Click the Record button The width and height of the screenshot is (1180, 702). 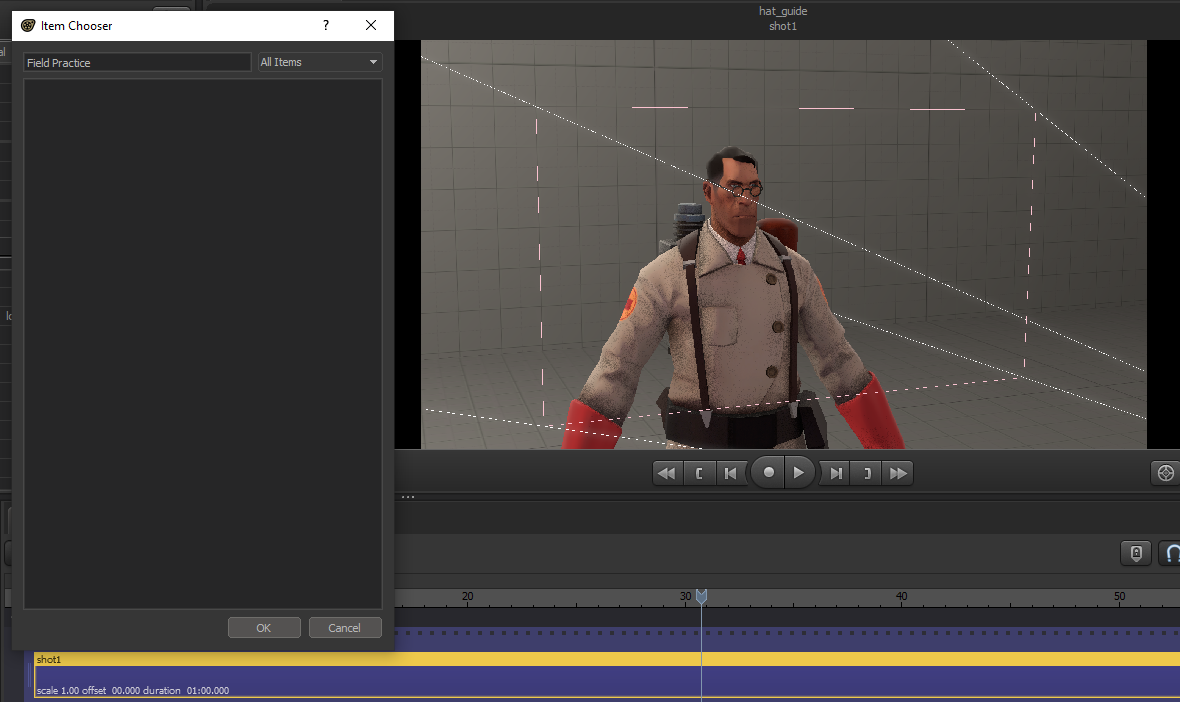click(768, 473)
